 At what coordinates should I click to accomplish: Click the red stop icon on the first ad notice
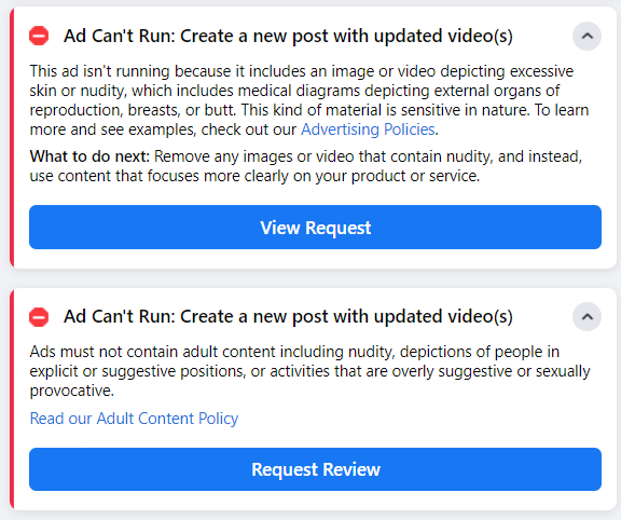pyautogui.click(x=39, y=36)
